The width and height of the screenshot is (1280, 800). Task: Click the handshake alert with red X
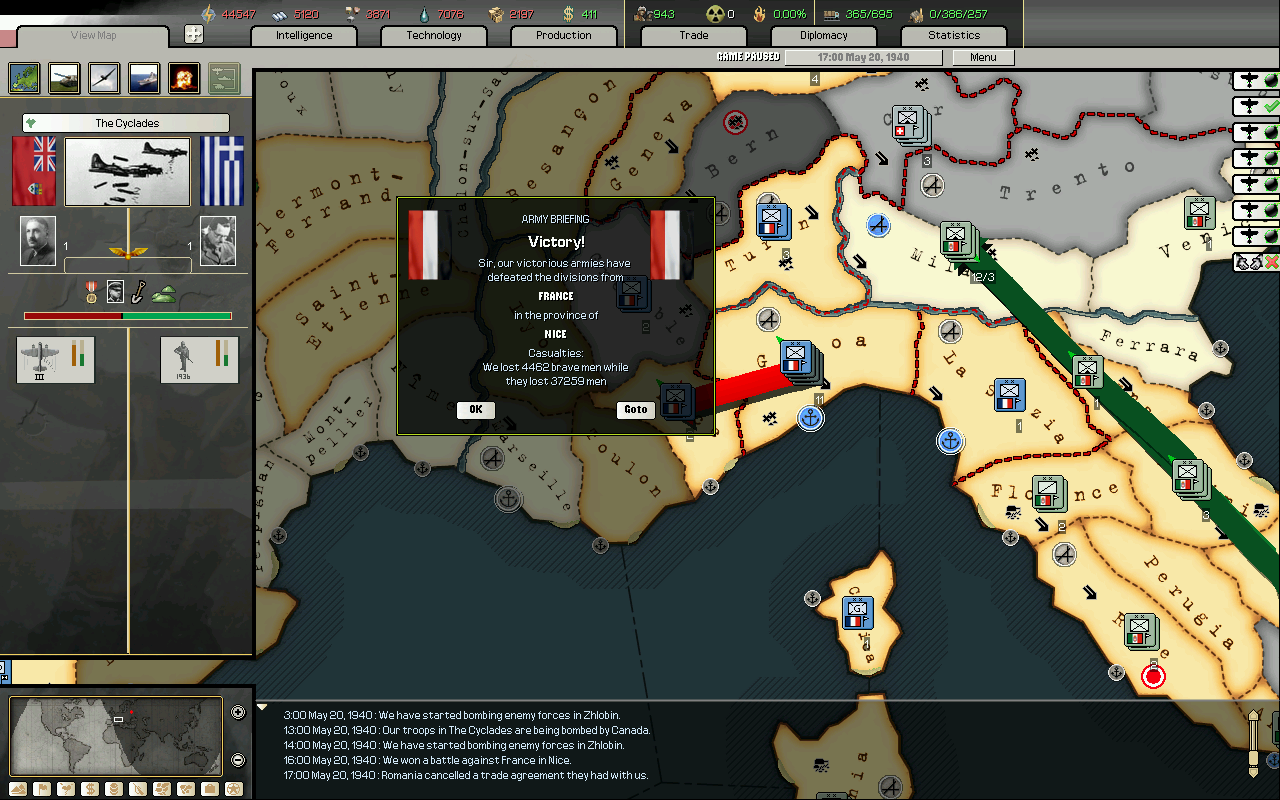(x=1257, y=262)
